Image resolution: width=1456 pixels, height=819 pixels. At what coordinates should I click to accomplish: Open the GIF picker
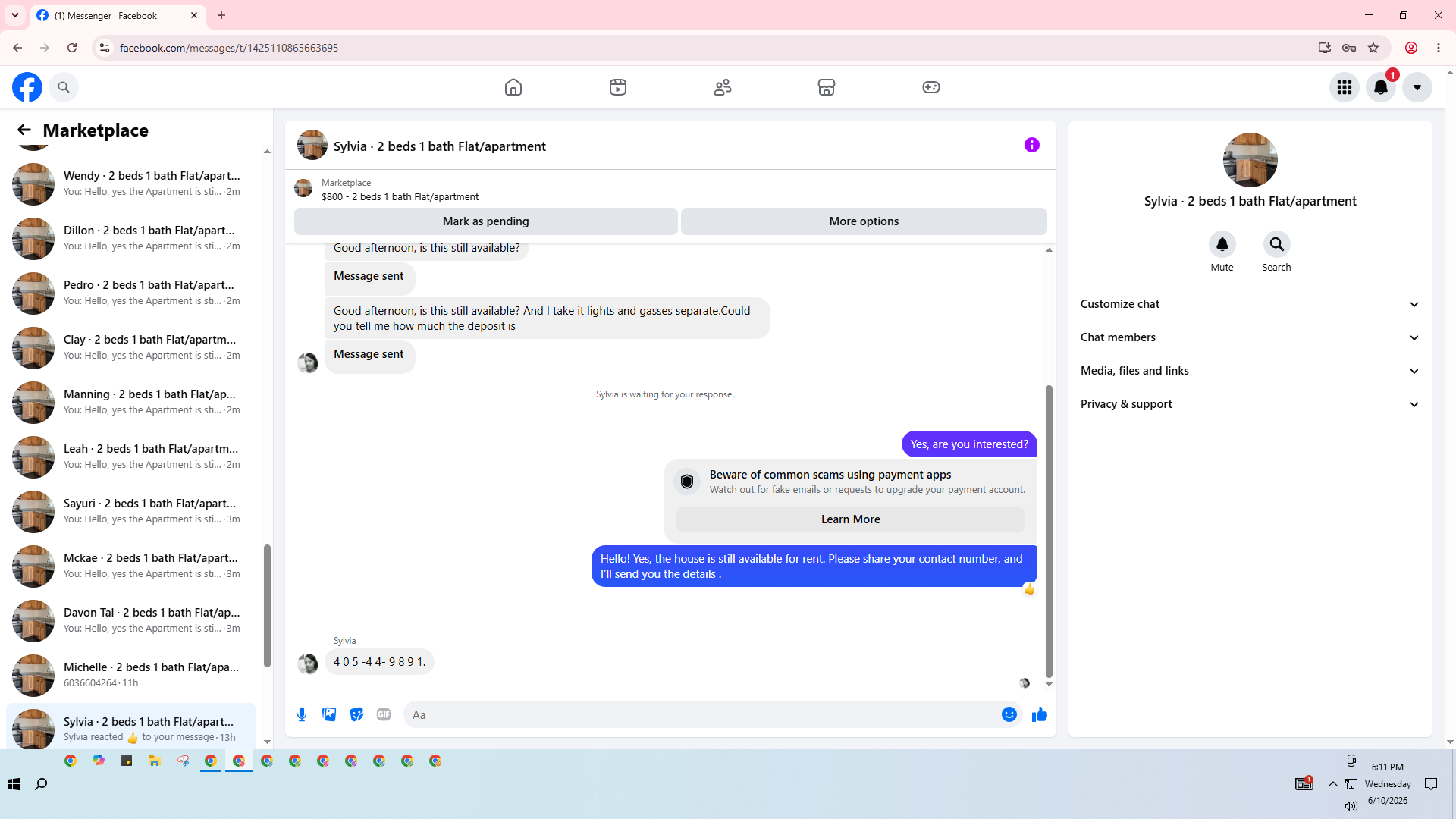(x=384, y=714)
